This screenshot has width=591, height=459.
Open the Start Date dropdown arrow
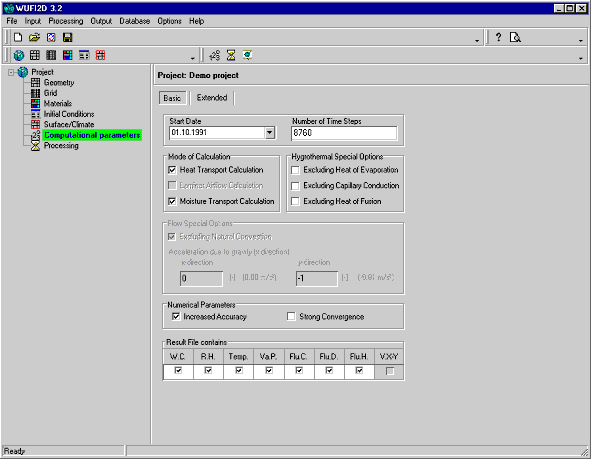pos(269,133)
